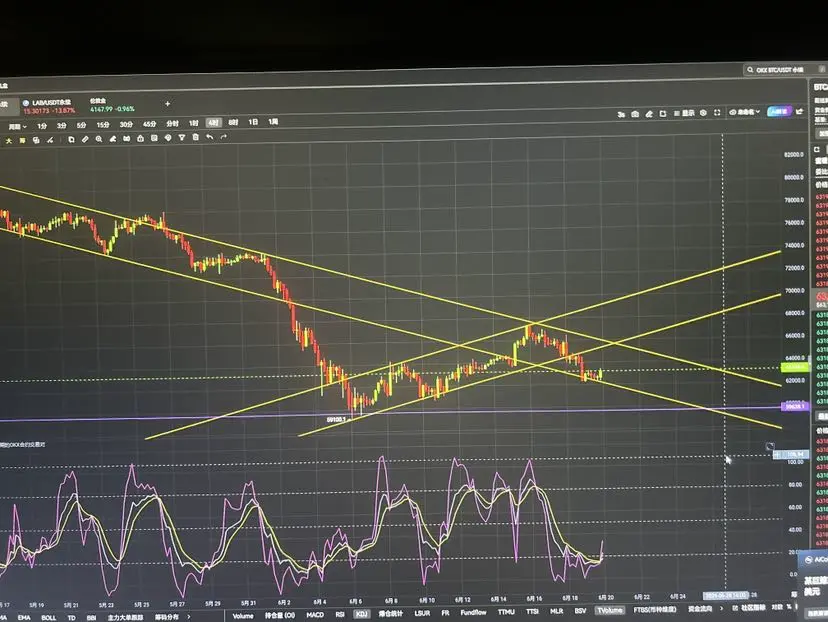828x622 pixels.
Task: Open chart settings hexagon icon
Action: click(x=703, y=113)
